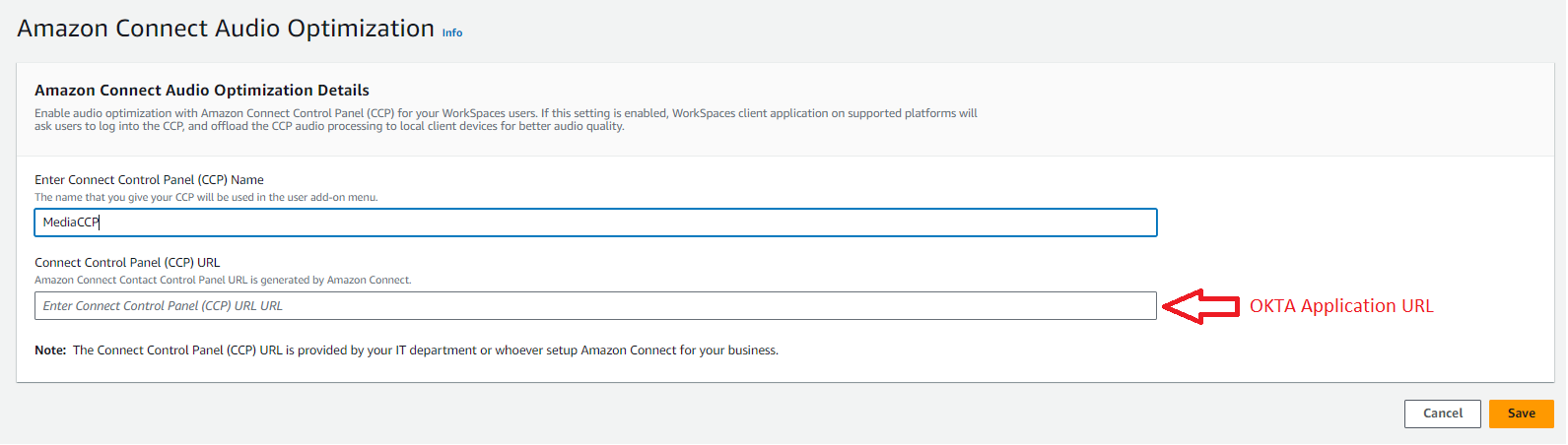Focus the Connect Control Panel URL field
Screen dimensions: 1568x445
595,306
